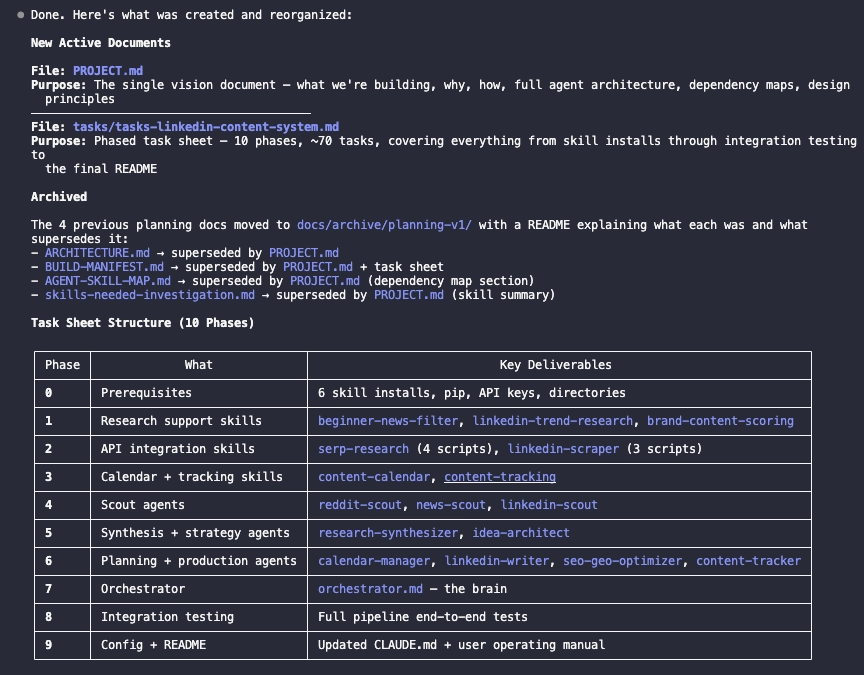864x675 pixels.
Task: Click the underlined content-tracking link
Action: (500, 477)
